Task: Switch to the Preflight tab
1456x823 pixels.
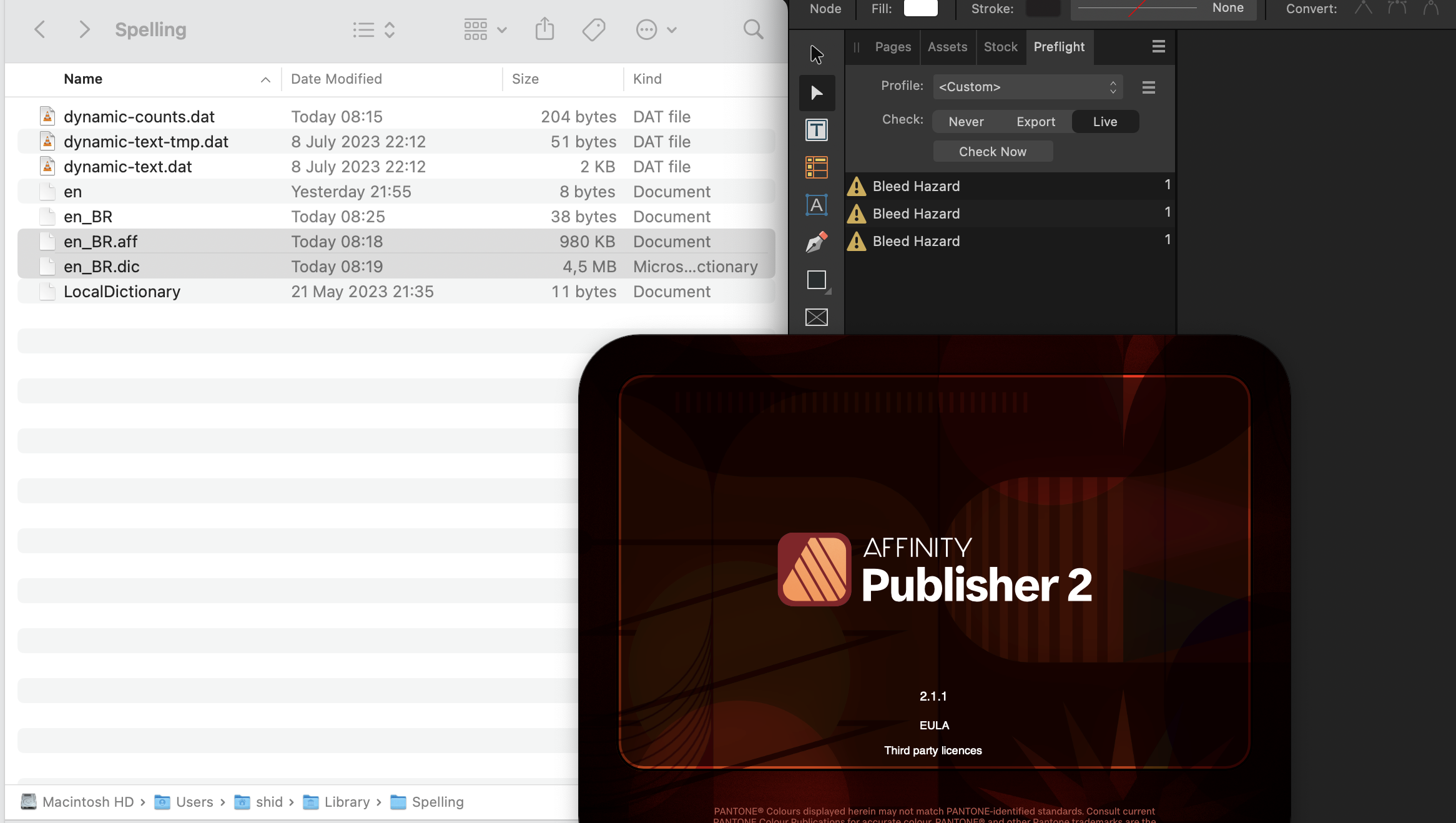Action: (1059, 47)
